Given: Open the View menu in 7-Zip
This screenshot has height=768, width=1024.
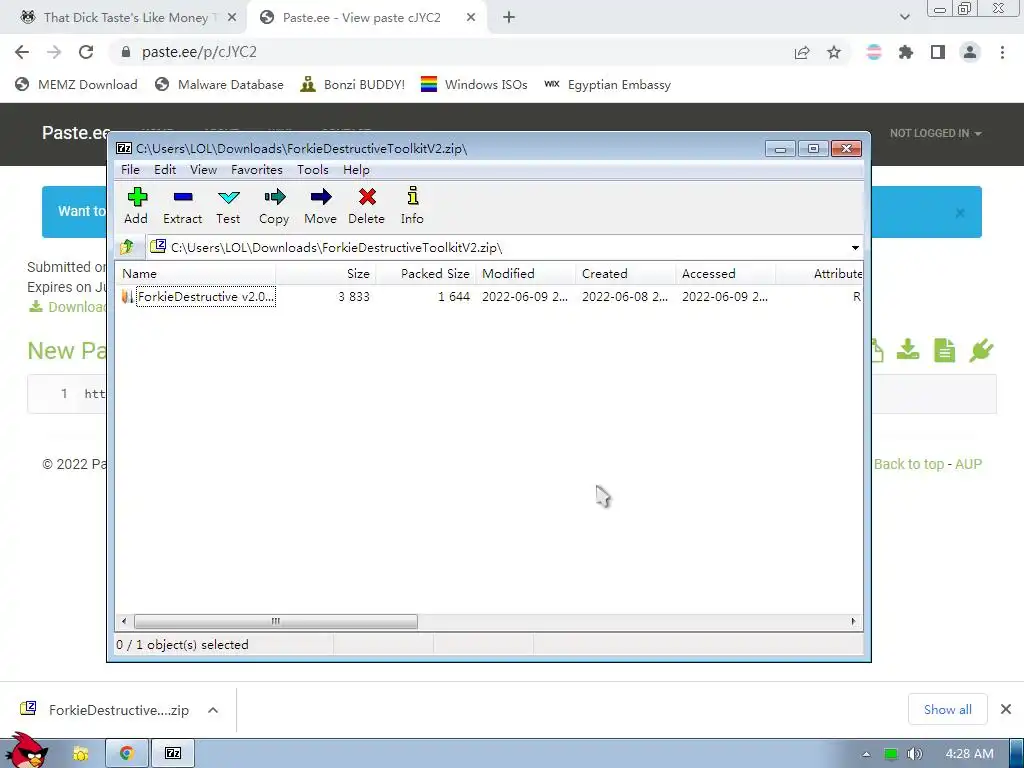Looking at the screenshot, I should coord(203,170).
